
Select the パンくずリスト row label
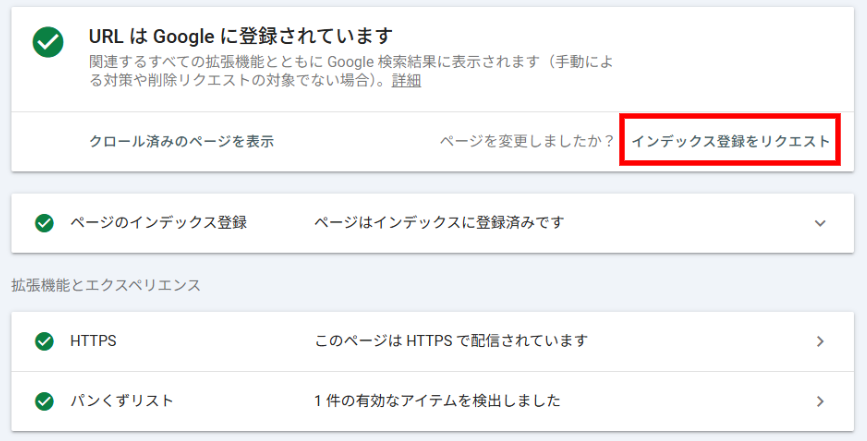pyautogui.click(x=121, y=401)
